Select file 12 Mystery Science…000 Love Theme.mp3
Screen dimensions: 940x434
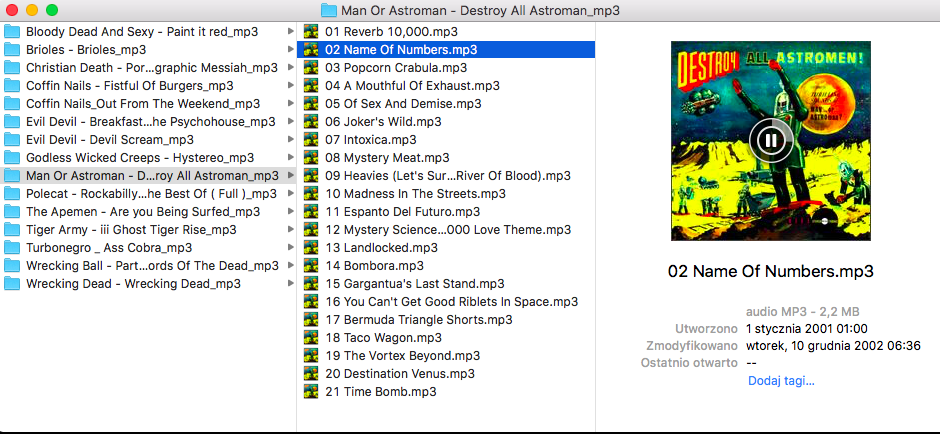[446, 229]
